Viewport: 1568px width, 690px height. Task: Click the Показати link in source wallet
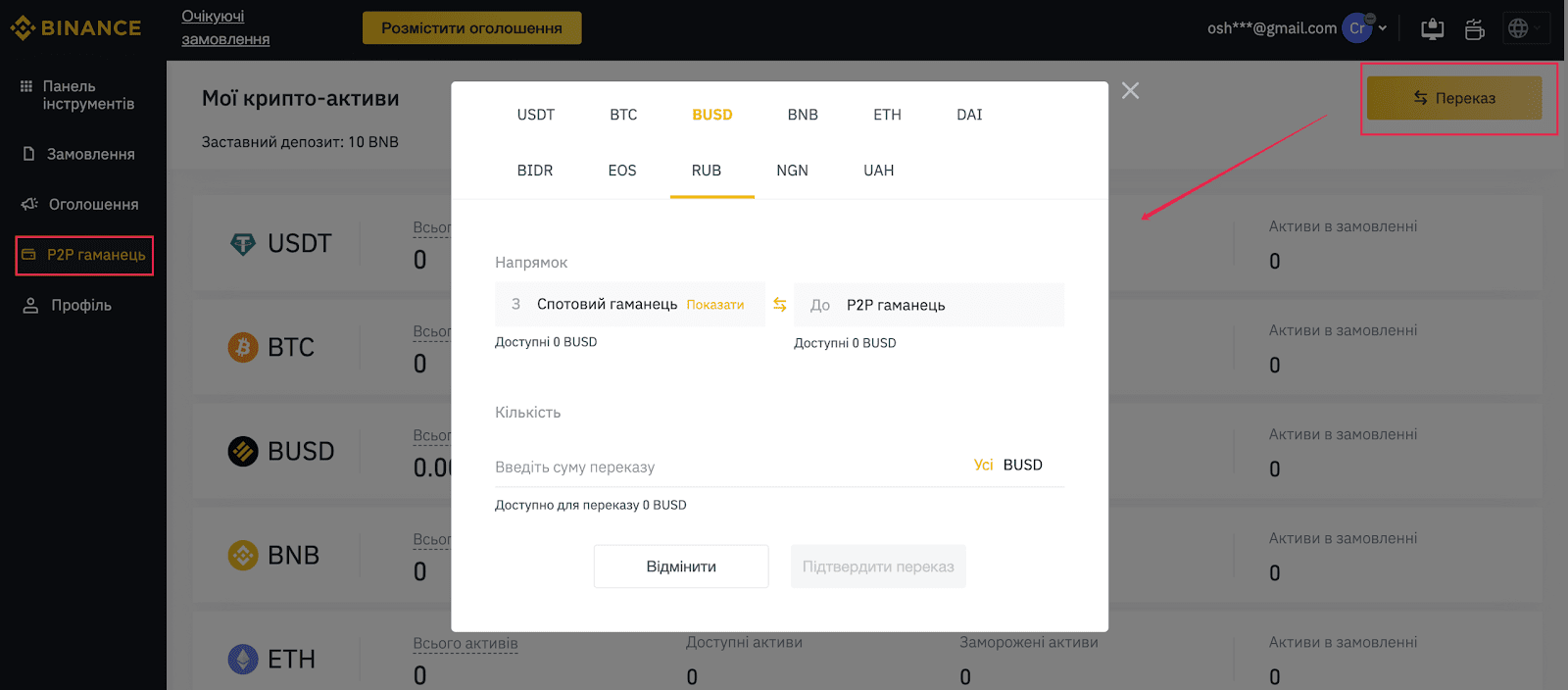pos(715,305)
